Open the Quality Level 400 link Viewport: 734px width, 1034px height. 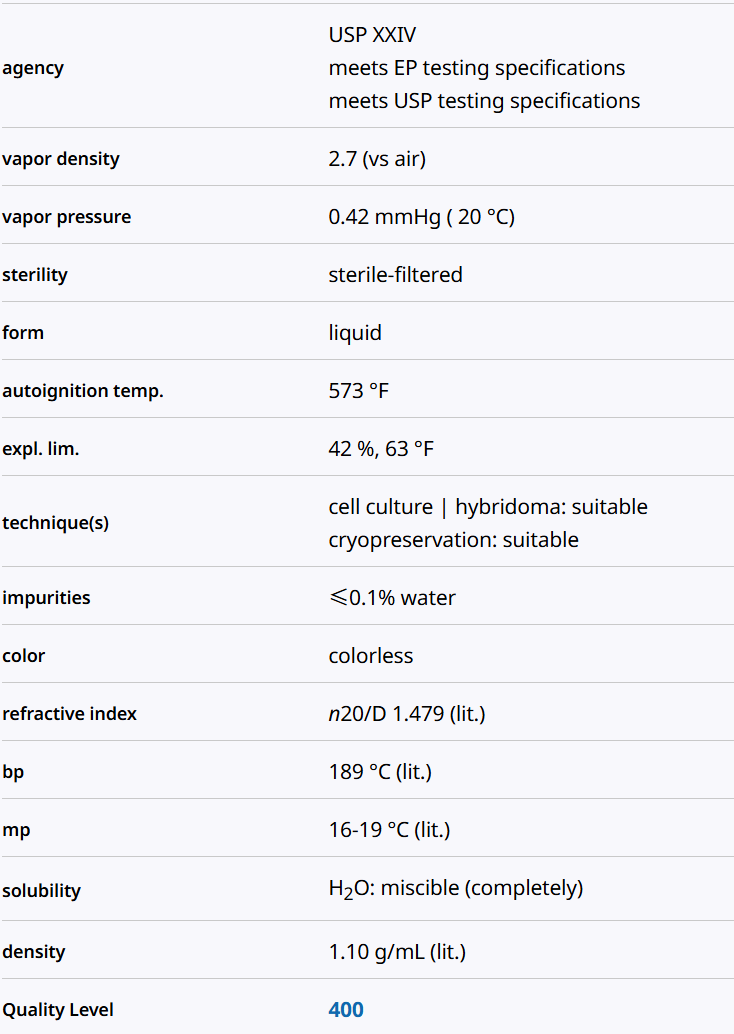(346, 1010)
